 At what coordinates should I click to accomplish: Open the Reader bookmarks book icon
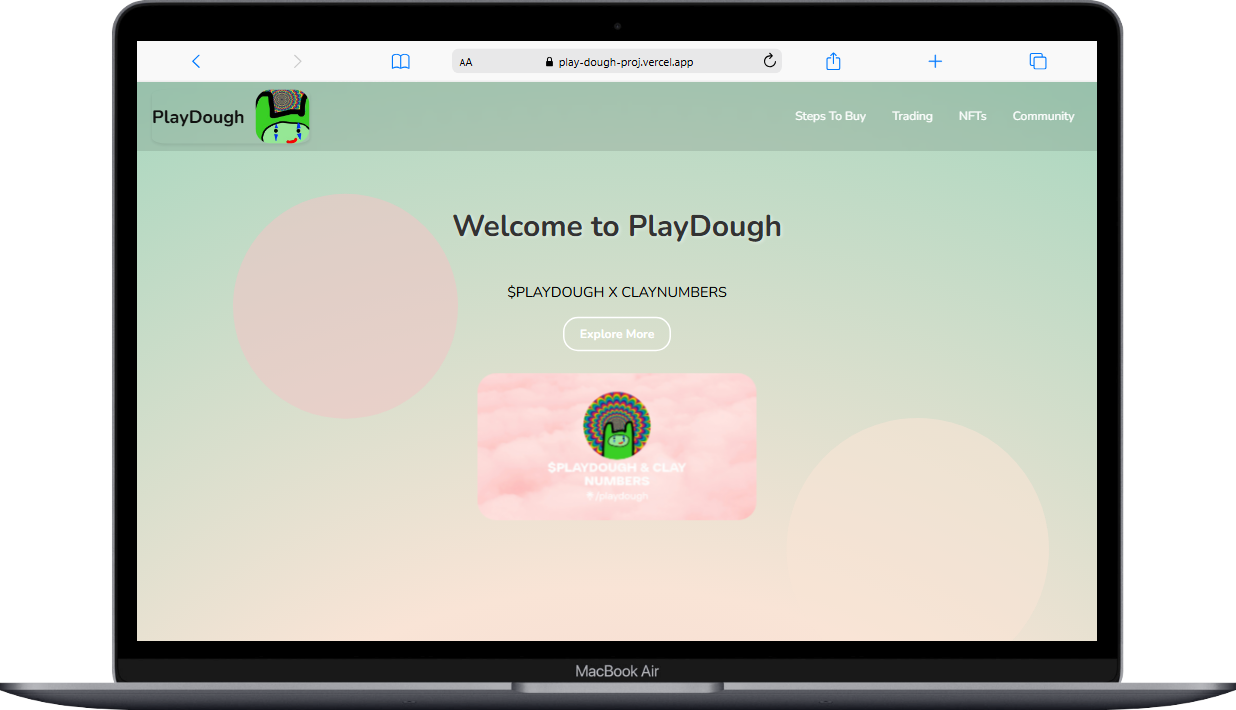click(x=400, y=61)
